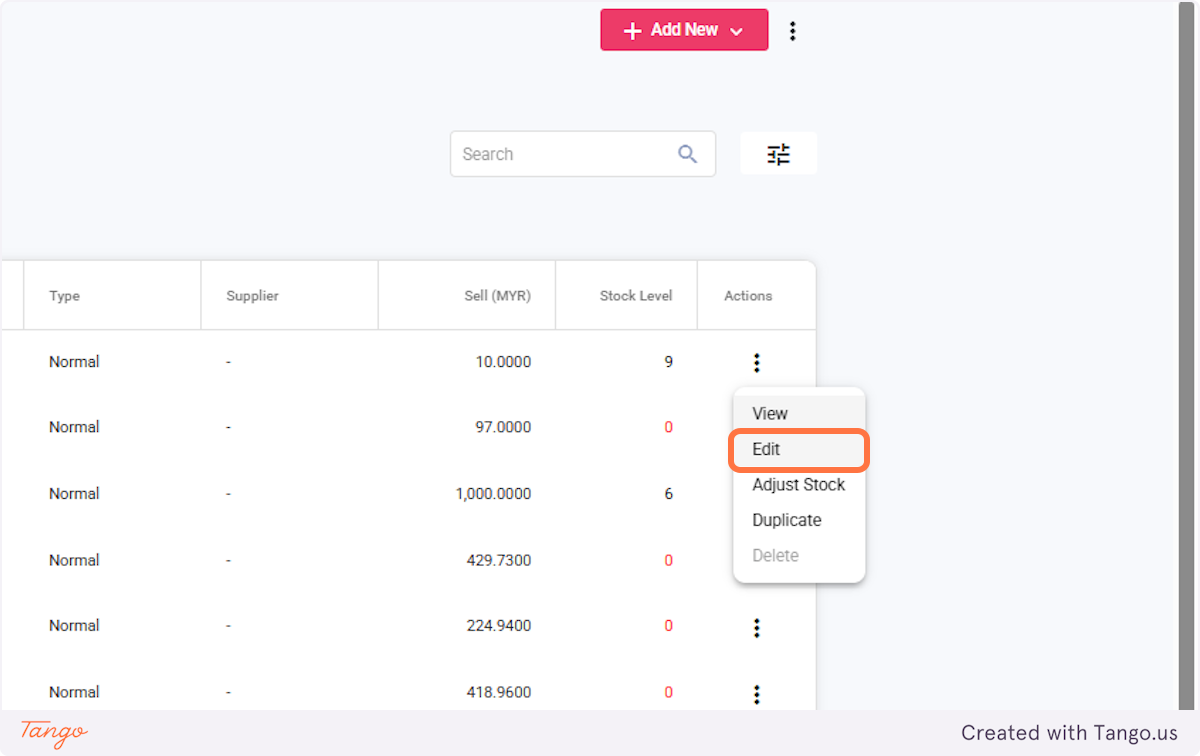The height and width of the screenshot is (756, 1200).
Task: Select the 224.9400 sell price cell
Action: (x=499, y=626)
